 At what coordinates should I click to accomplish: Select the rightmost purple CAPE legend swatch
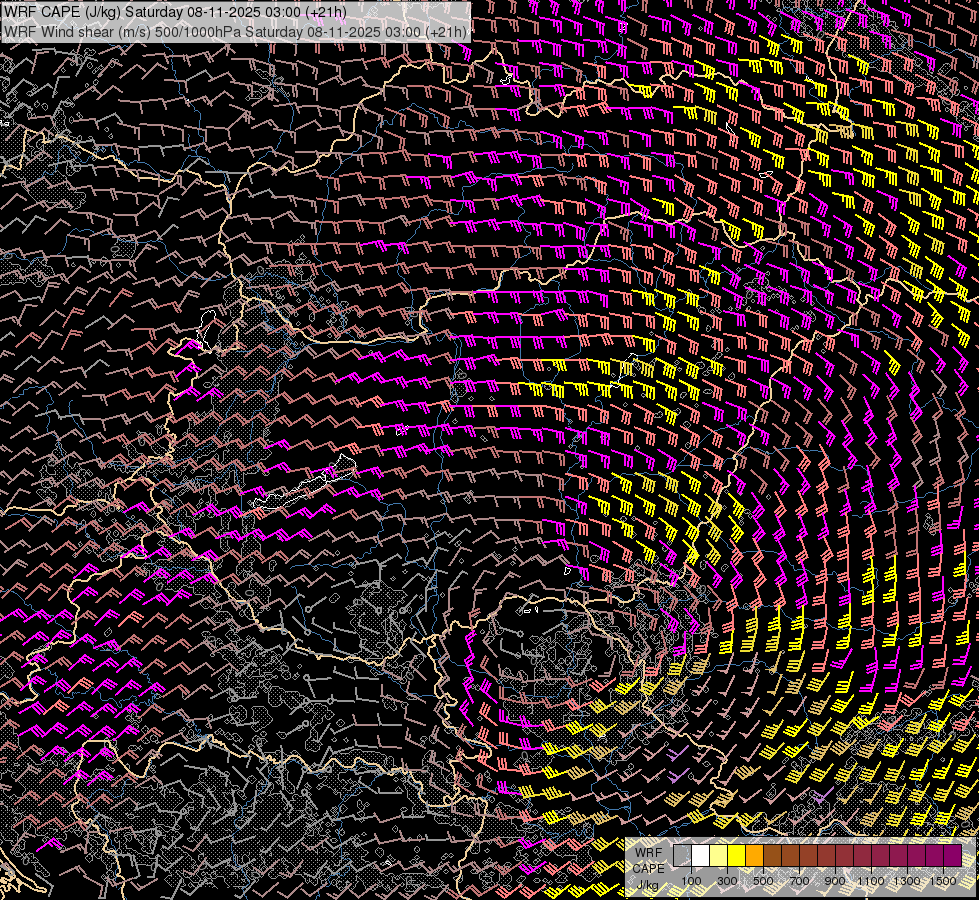(952, 855)
